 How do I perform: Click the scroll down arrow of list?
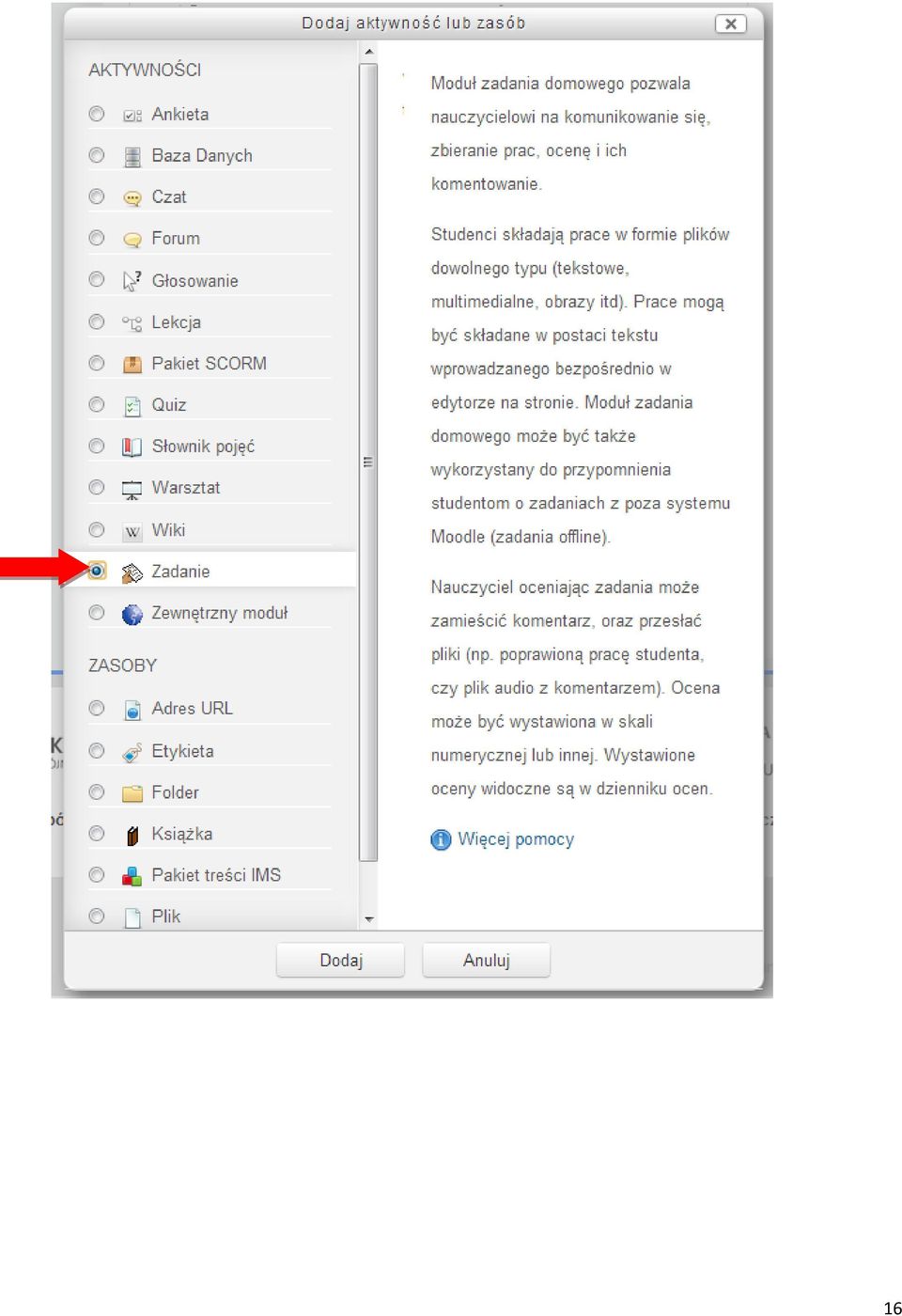(x=369, y=919)
